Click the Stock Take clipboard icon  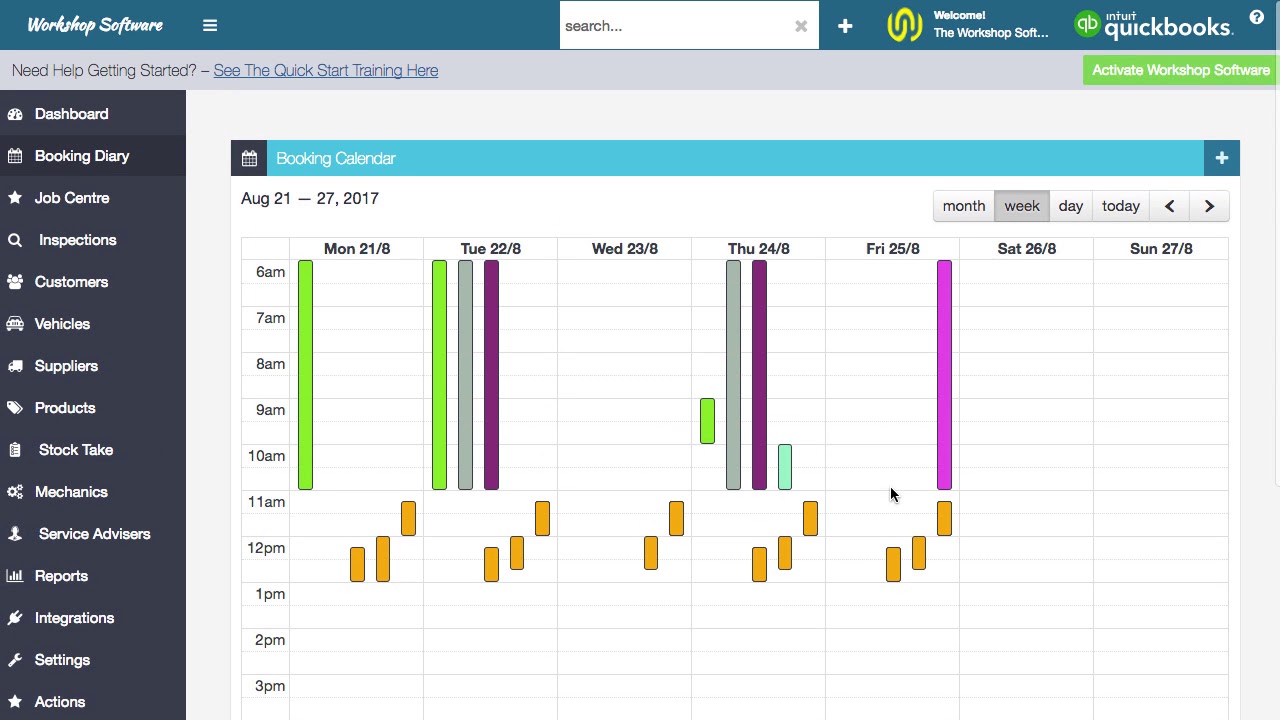click(x=15, y=450)
